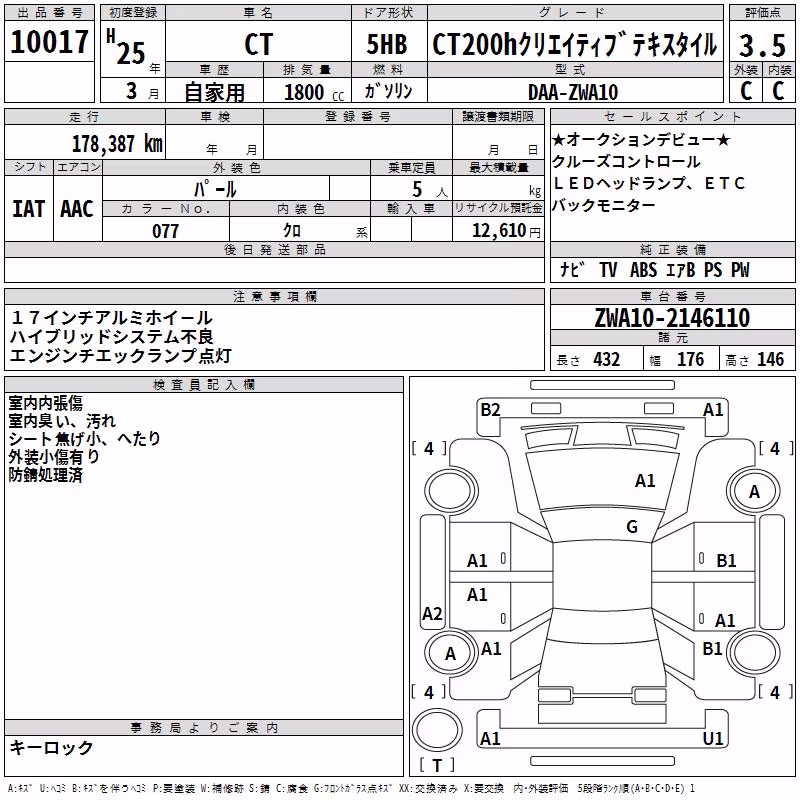The height and width of the screenshot is (800, 800).
Task: Select the inspector note "室内臭い、汚れ"
Action: click(x=62, y=421)
